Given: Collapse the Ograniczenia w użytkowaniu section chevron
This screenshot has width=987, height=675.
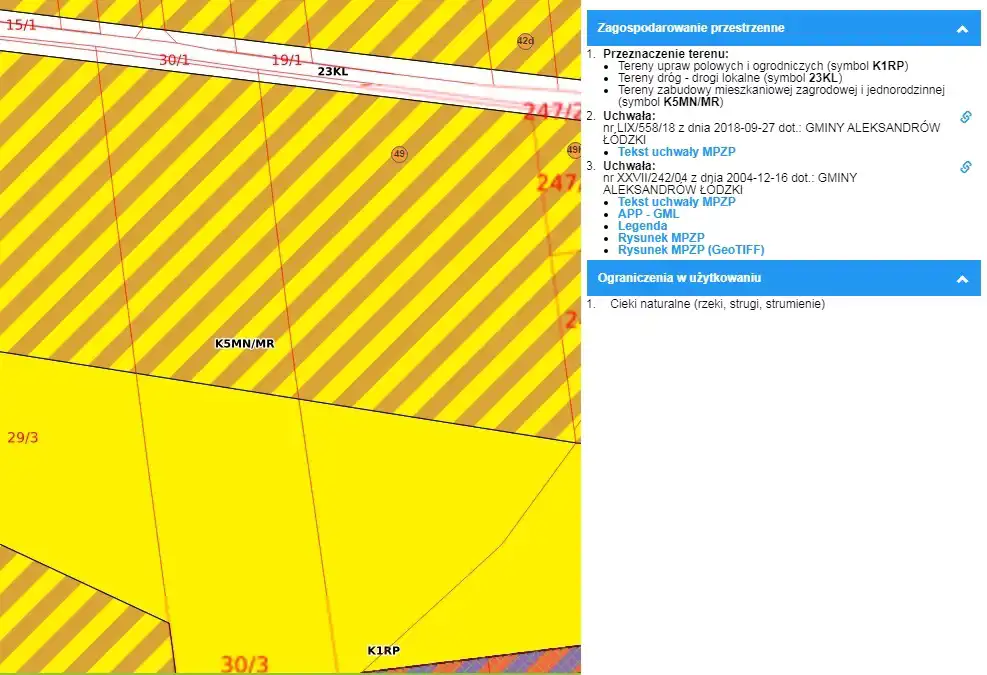Looking at the screenshot, I should pyautogui.click(x=962, y=278).
